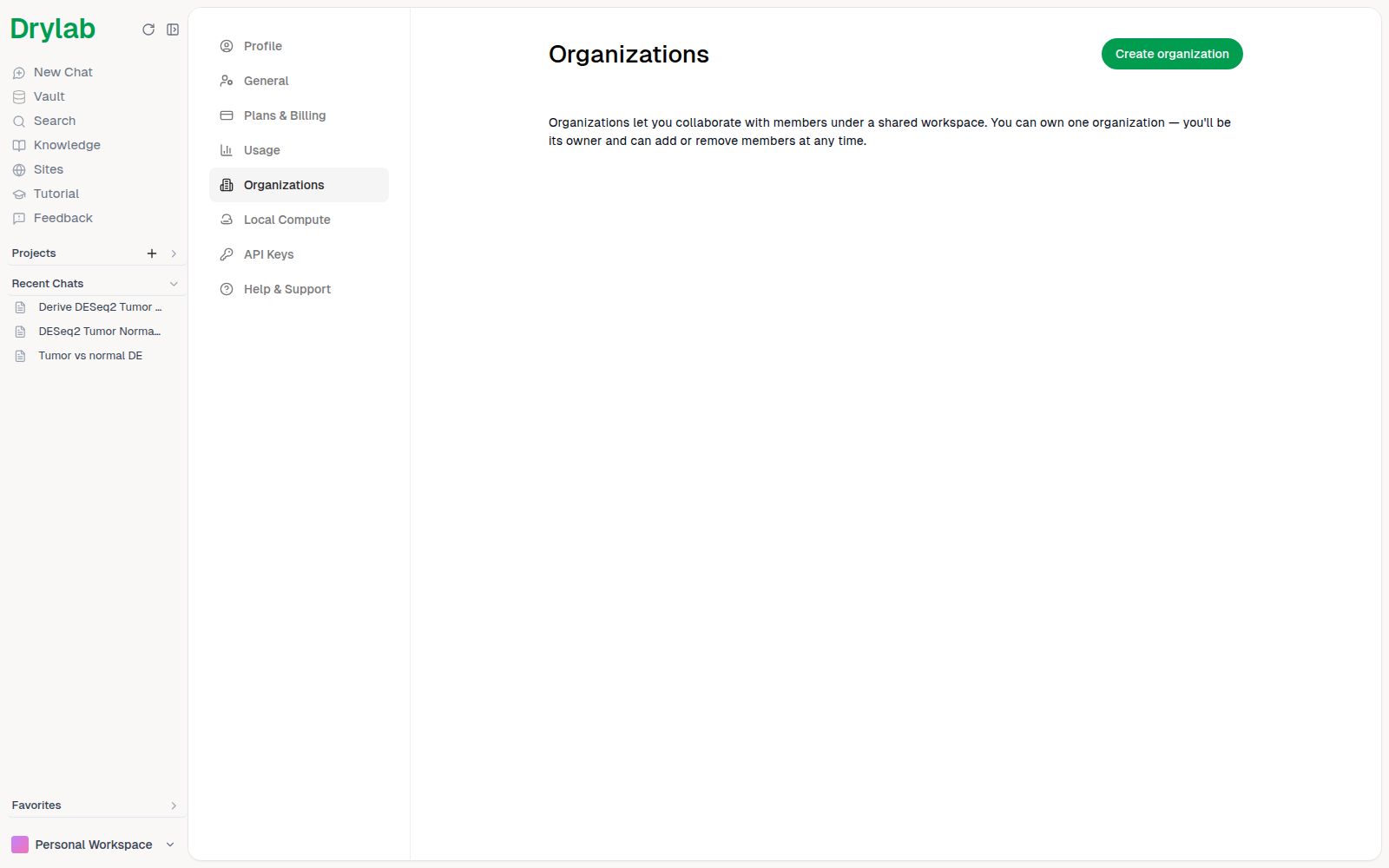Viewport: 1389px width, 868px height.
Task: Click the Create organization button
Action: (x=1172, y=54)
